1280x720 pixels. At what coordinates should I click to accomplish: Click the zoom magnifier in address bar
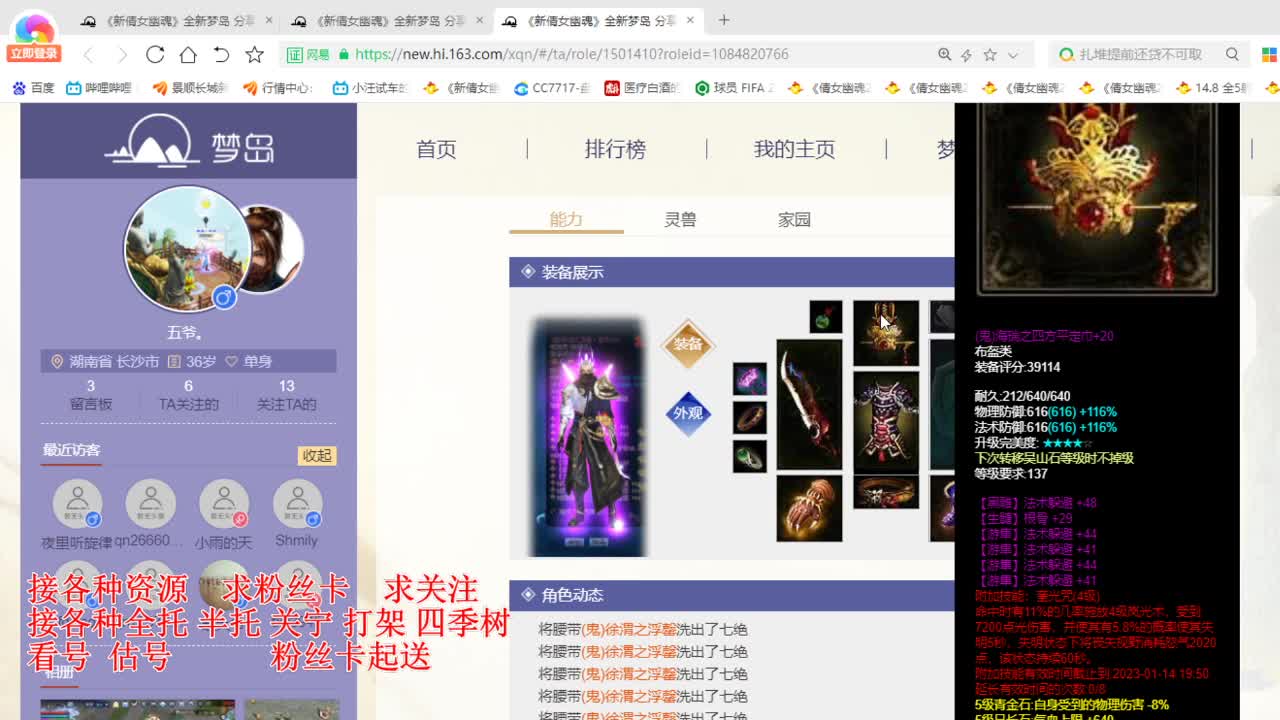point(944,55)
